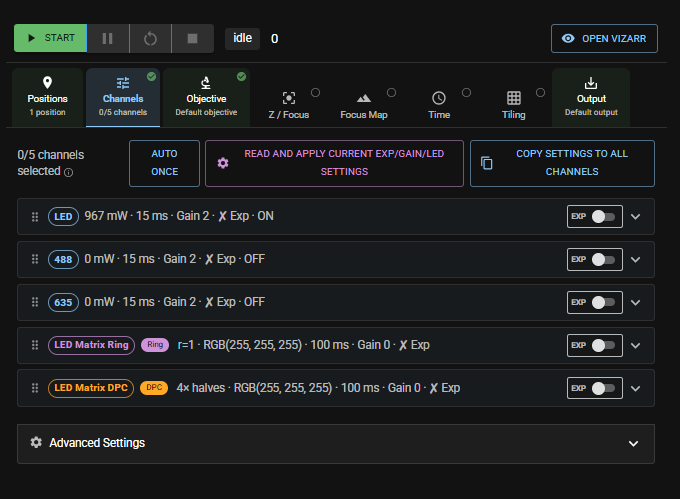680x499 pixels.
Task: Click the pause icon button
Action: pos(108,39)
